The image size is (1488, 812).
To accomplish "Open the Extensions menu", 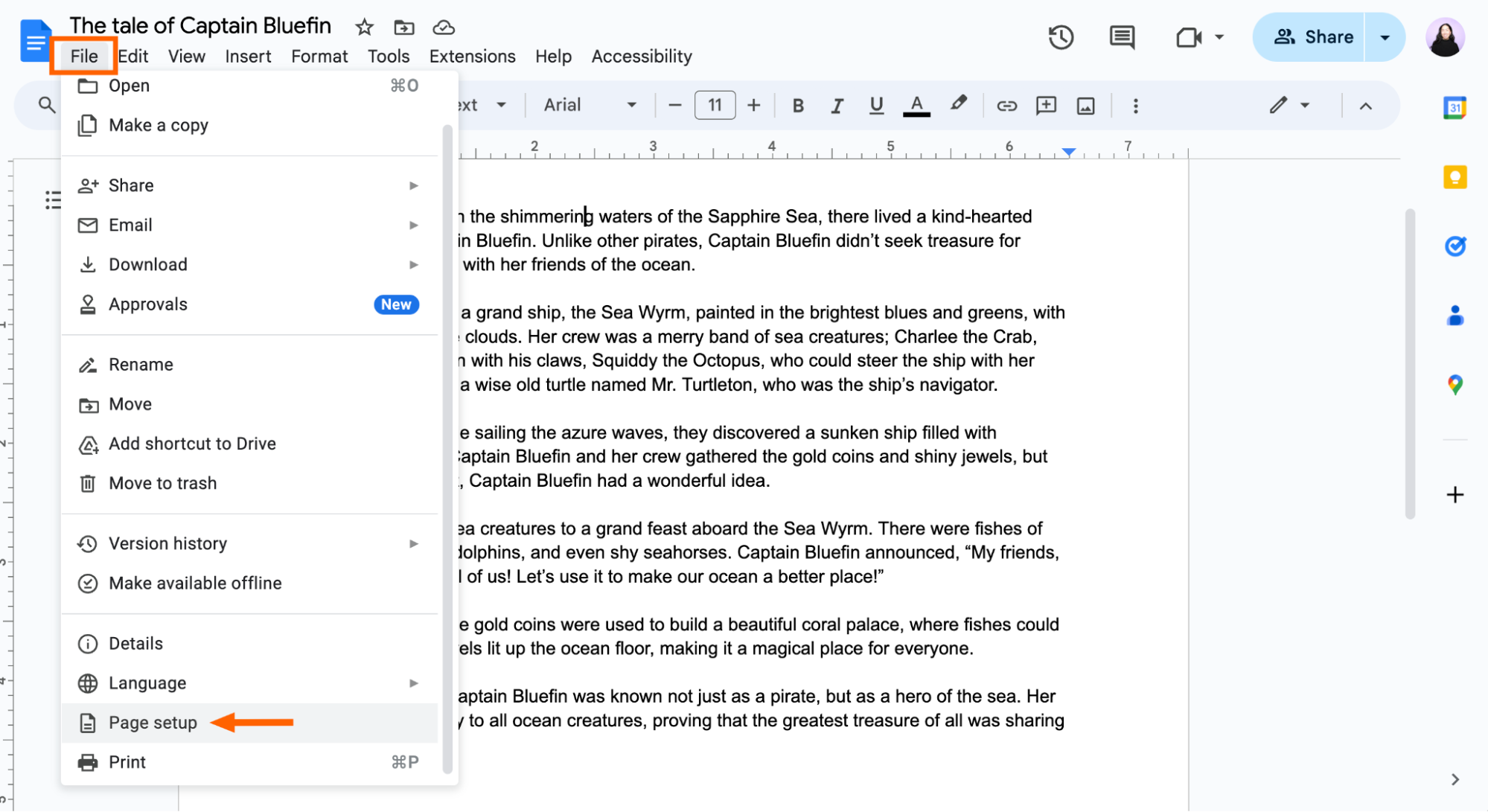I will point(471,56).
